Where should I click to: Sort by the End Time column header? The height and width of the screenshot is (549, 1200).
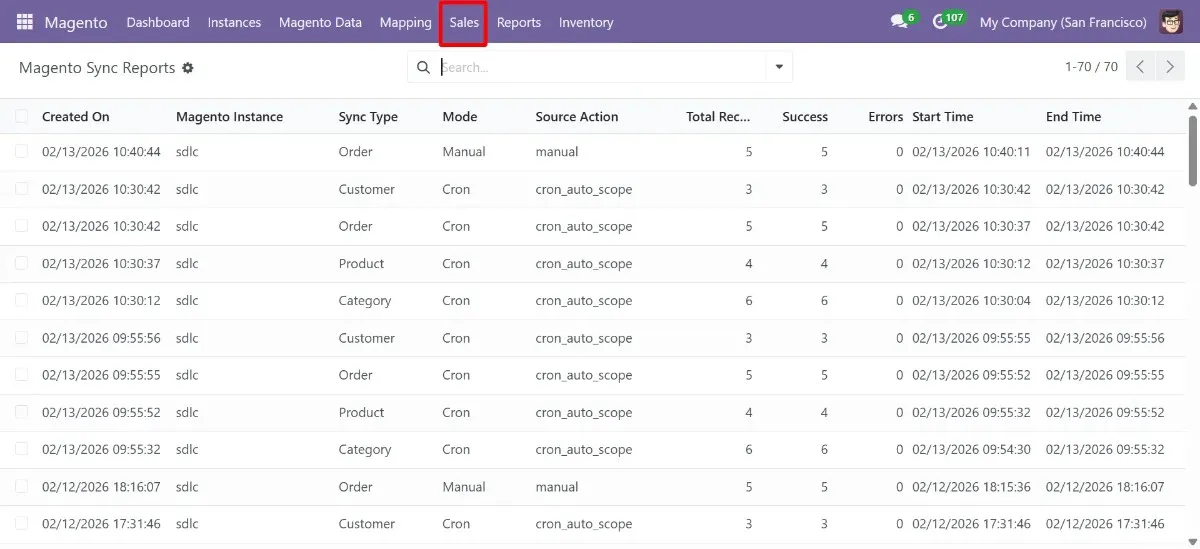pyautogui.click(x=1074, y=117)
